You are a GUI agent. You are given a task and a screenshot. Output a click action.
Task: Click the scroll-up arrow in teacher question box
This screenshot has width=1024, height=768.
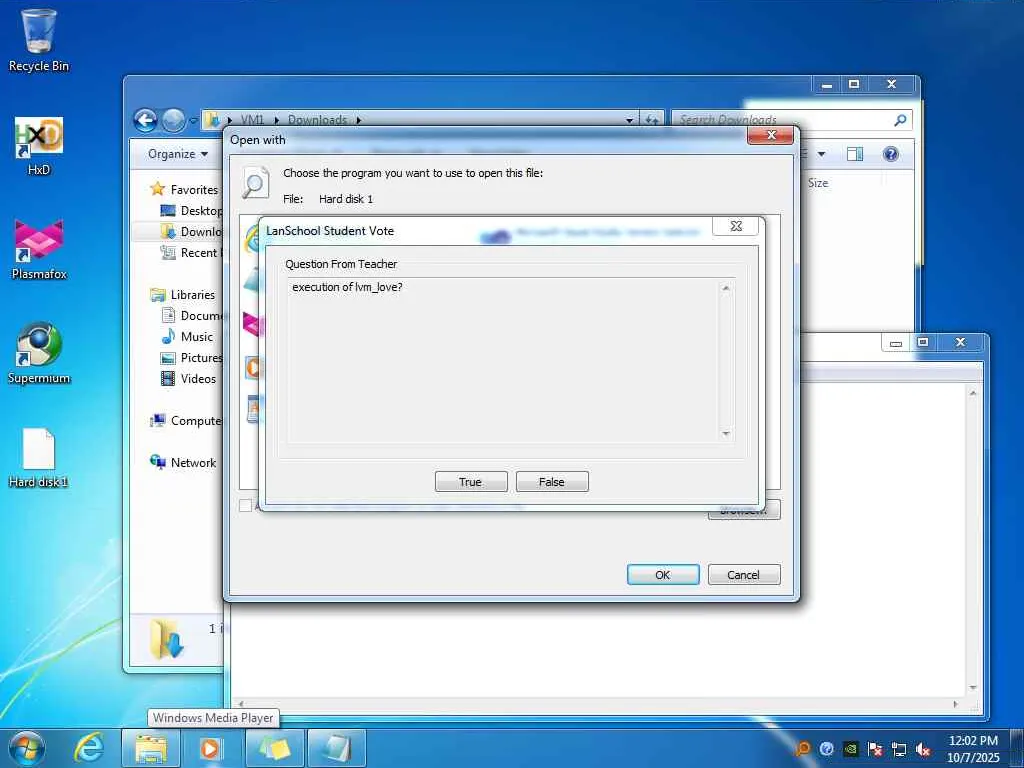[726, 288]
